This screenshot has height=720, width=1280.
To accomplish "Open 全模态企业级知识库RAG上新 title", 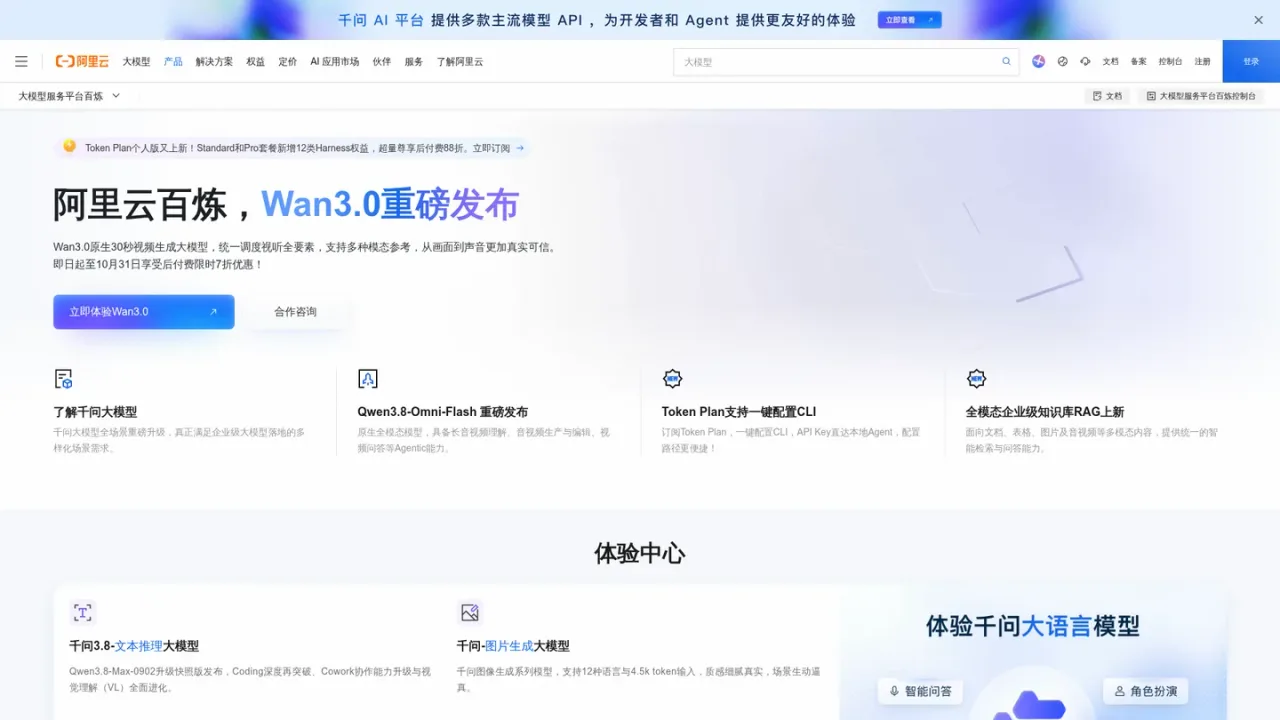I will tap(1045, 412).
